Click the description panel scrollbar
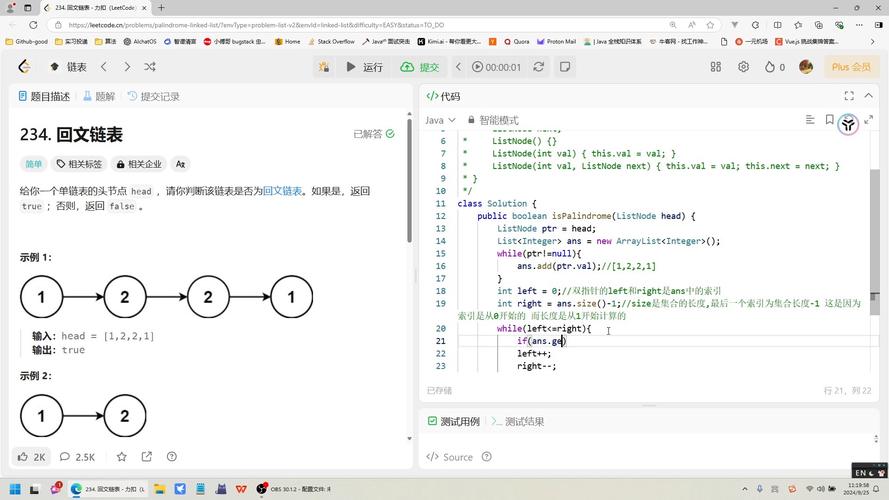This screenshot has width=889, height=500. click(409, 180)
